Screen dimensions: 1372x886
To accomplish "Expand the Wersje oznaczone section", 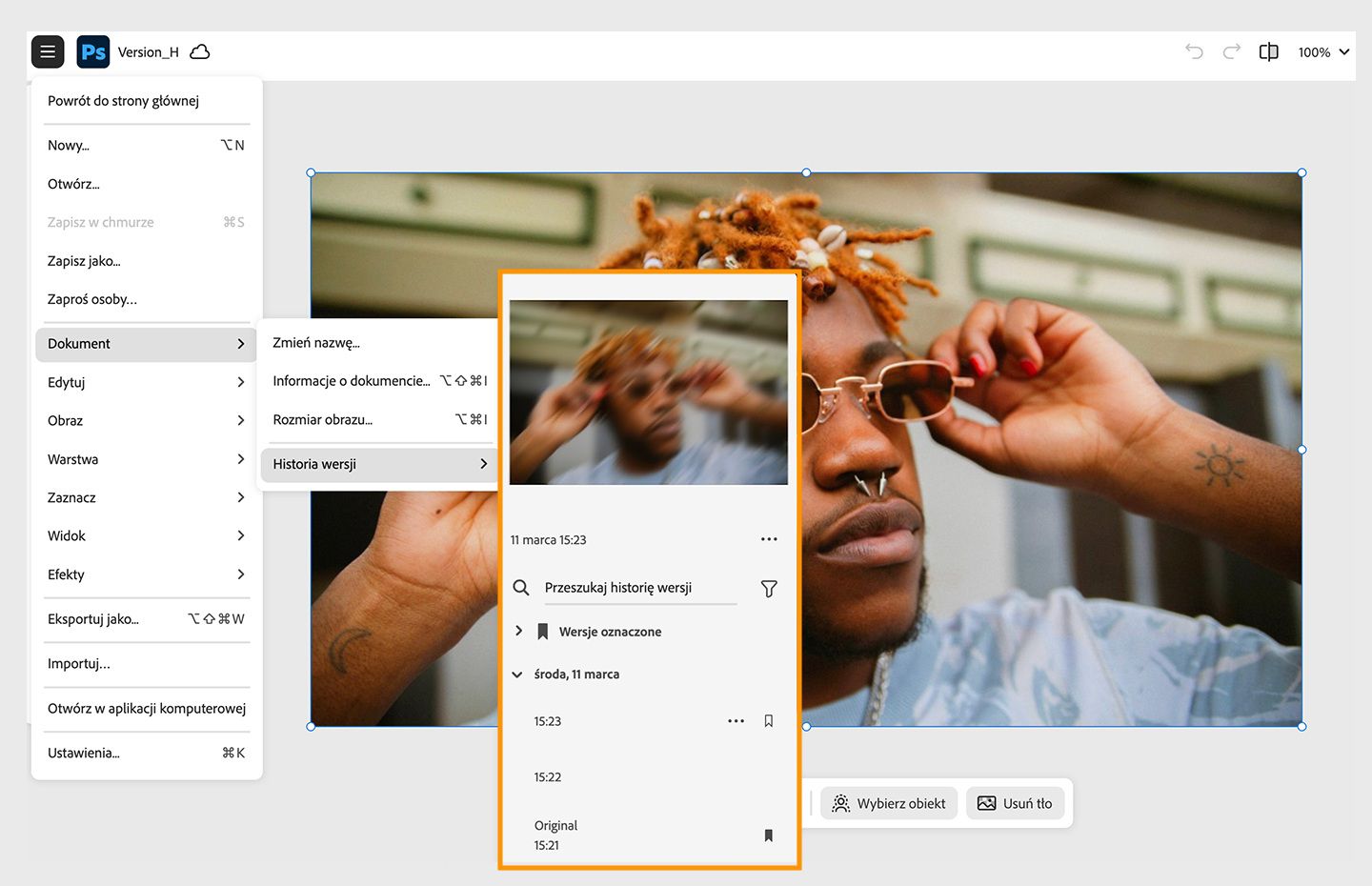I will 518,631.
